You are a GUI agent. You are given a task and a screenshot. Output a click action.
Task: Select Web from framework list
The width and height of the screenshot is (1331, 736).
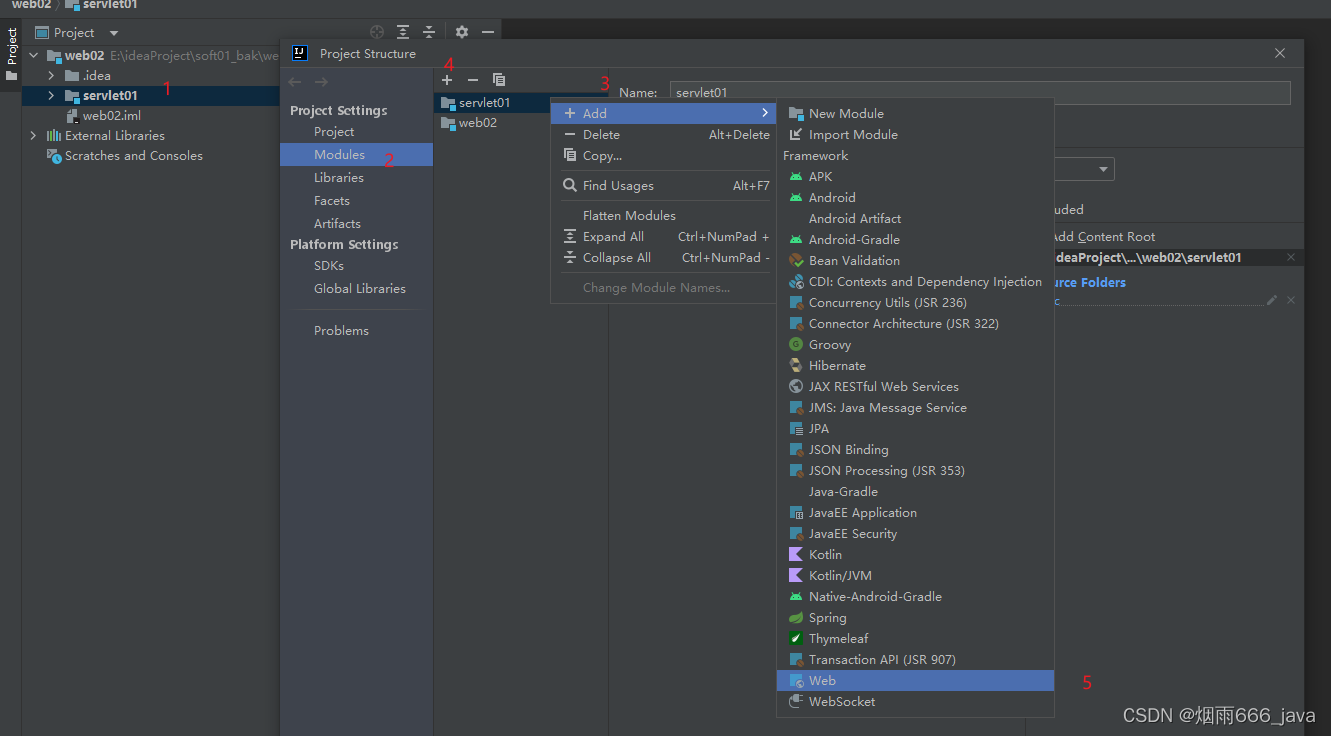click(822, 680)
